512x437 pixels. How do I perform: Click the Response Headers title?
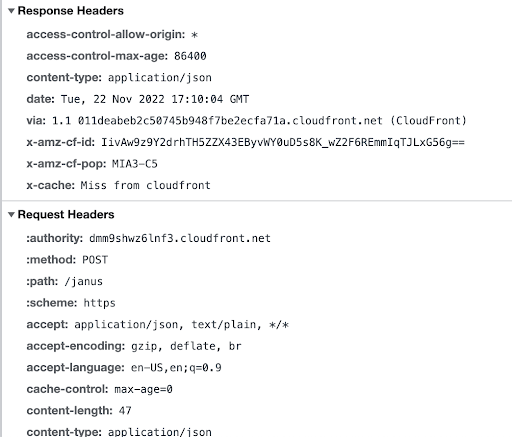(70, 11)
